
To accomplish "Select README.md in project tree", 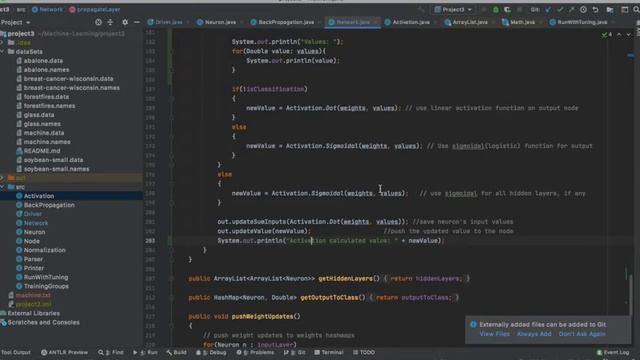I will [42, 151].
